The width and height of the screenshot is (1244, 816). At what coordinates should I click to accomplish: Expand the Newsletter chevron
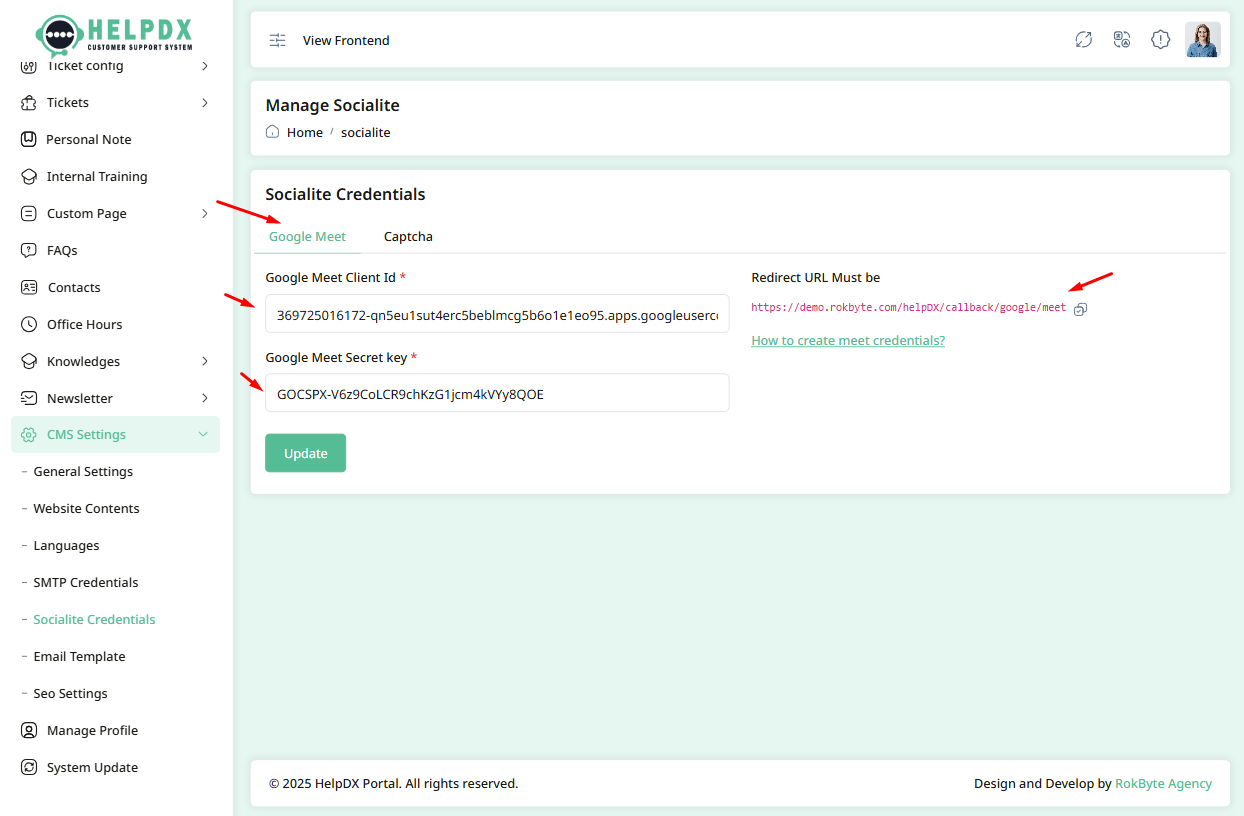pyautogui.click(x=204, y=398)
